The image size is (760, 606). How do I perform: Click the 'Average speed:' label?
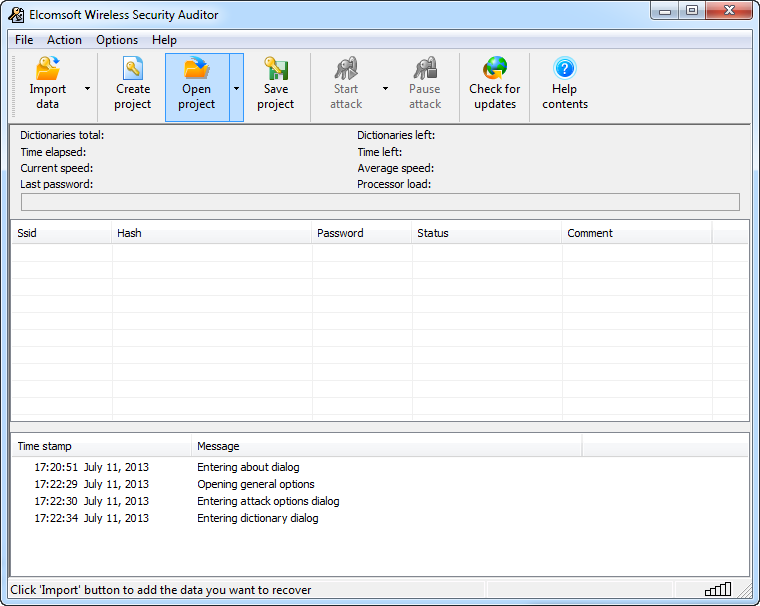396,168
